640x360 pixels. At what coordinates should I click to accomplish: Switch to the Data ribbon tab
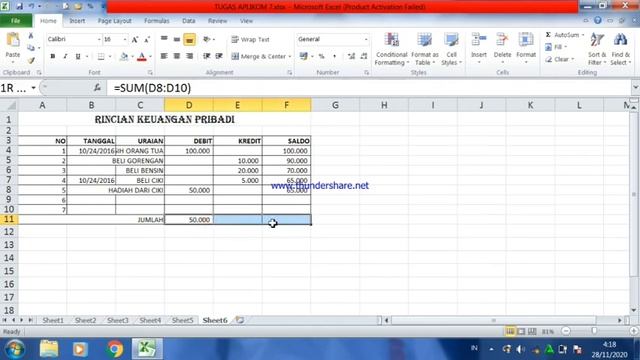tap(189, 21)
